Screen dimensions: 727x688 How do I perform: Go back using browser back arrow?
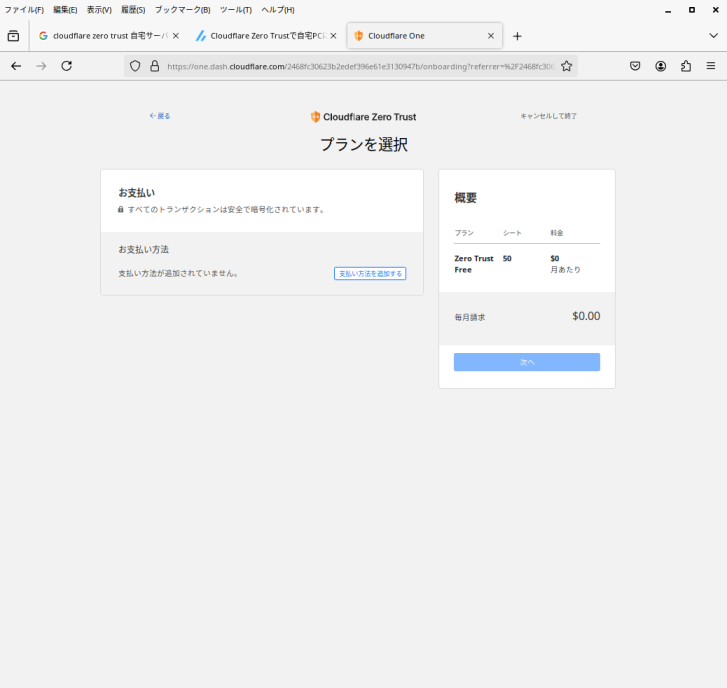tap(16, 66)
